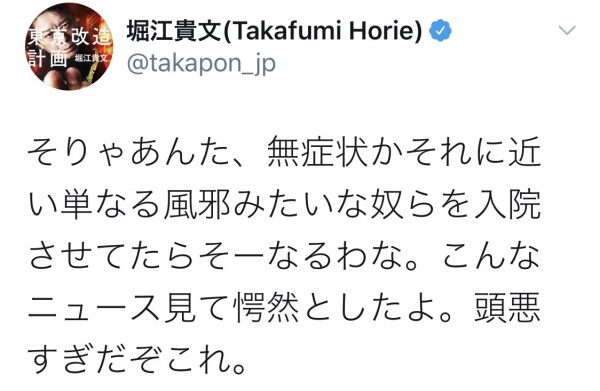Open the profile avatar of 堀江貴文

69,47
